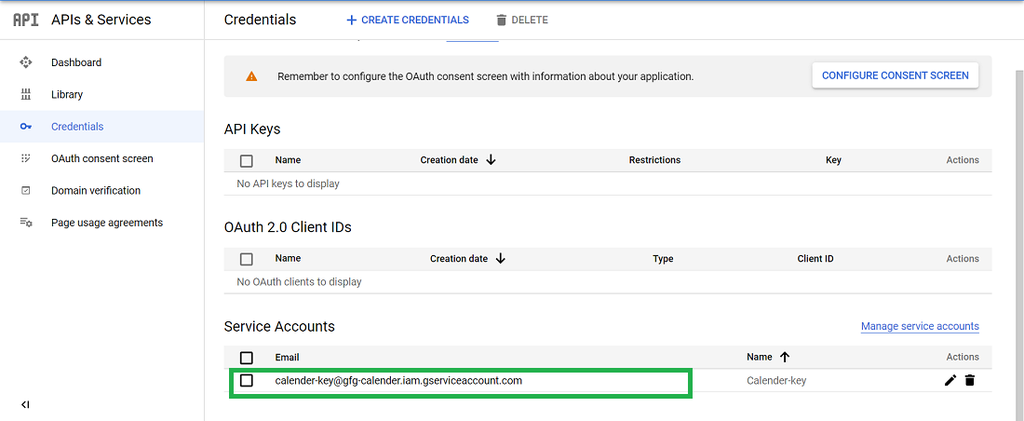This screenshot has height=421, width=1024.
Task: Click the trash icon for Calender-key account
Action: coord(969,380)
